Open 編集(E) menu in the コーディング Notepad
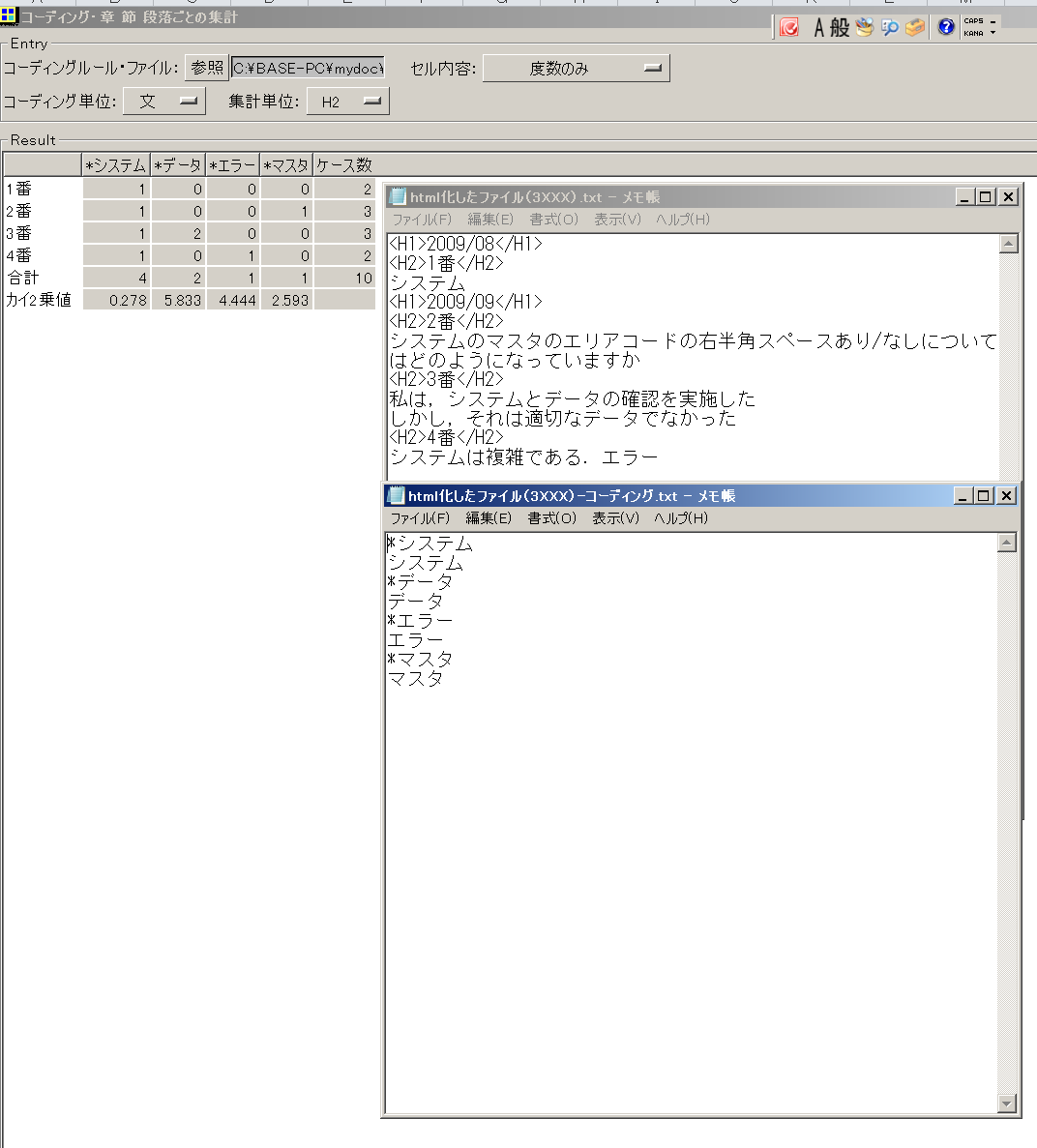Viewport: 1037px width, 1148px height. tap(489, 517)
